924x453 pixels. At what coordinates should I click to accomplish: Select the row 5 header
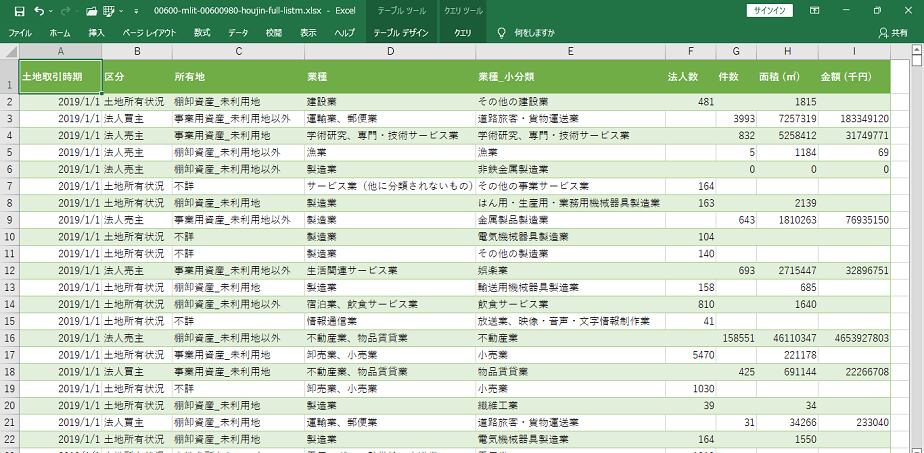click(9, 153)
